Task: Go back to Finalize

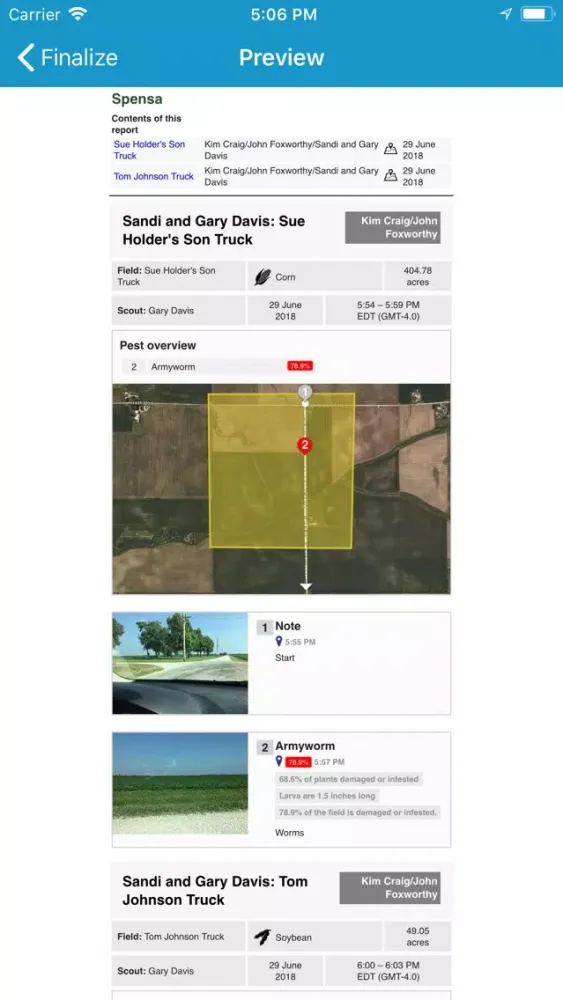Action: click(x=68, y=58)
